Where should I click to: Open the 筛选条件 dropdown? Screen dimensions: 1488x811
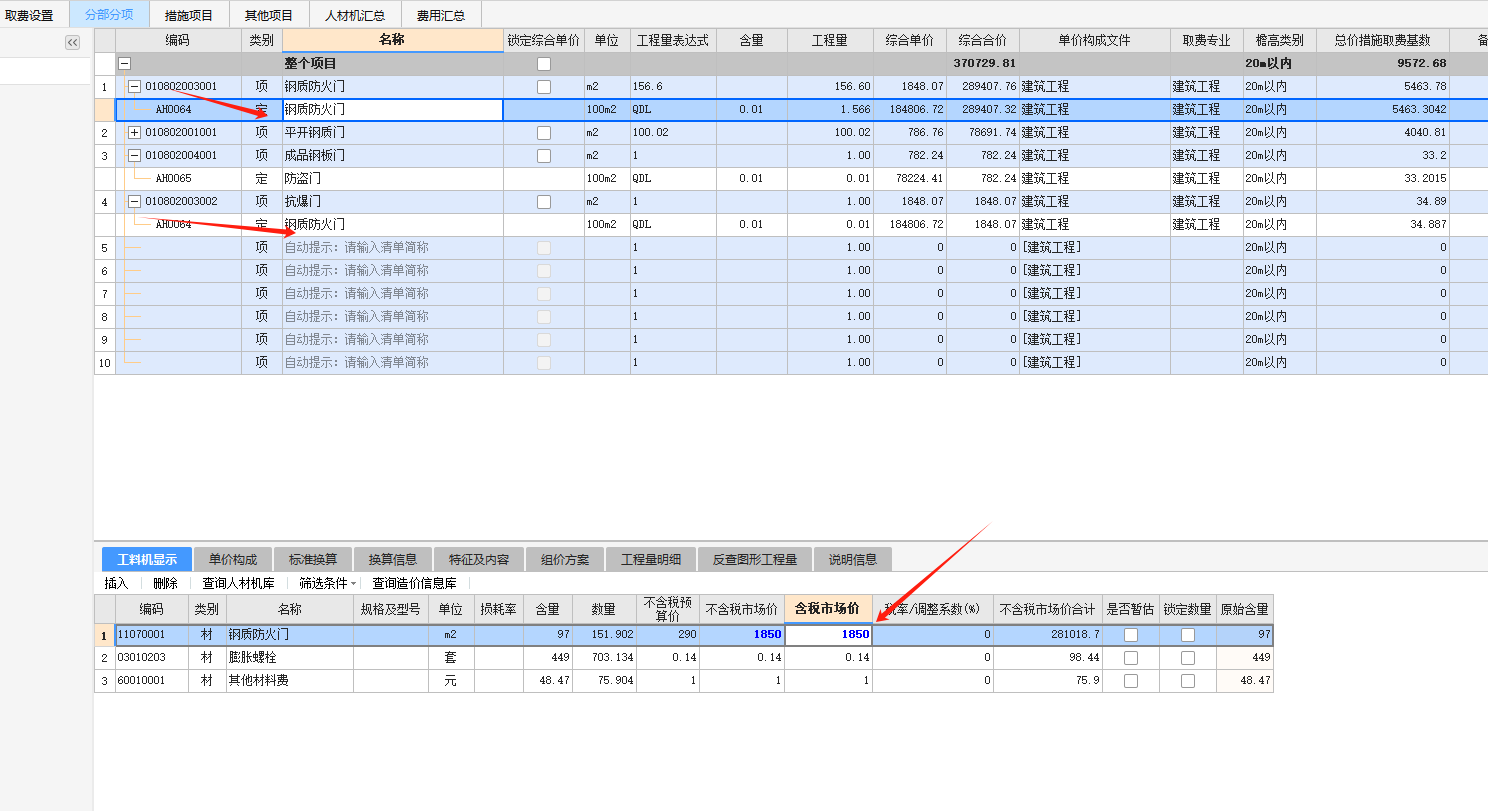[328, 583]
